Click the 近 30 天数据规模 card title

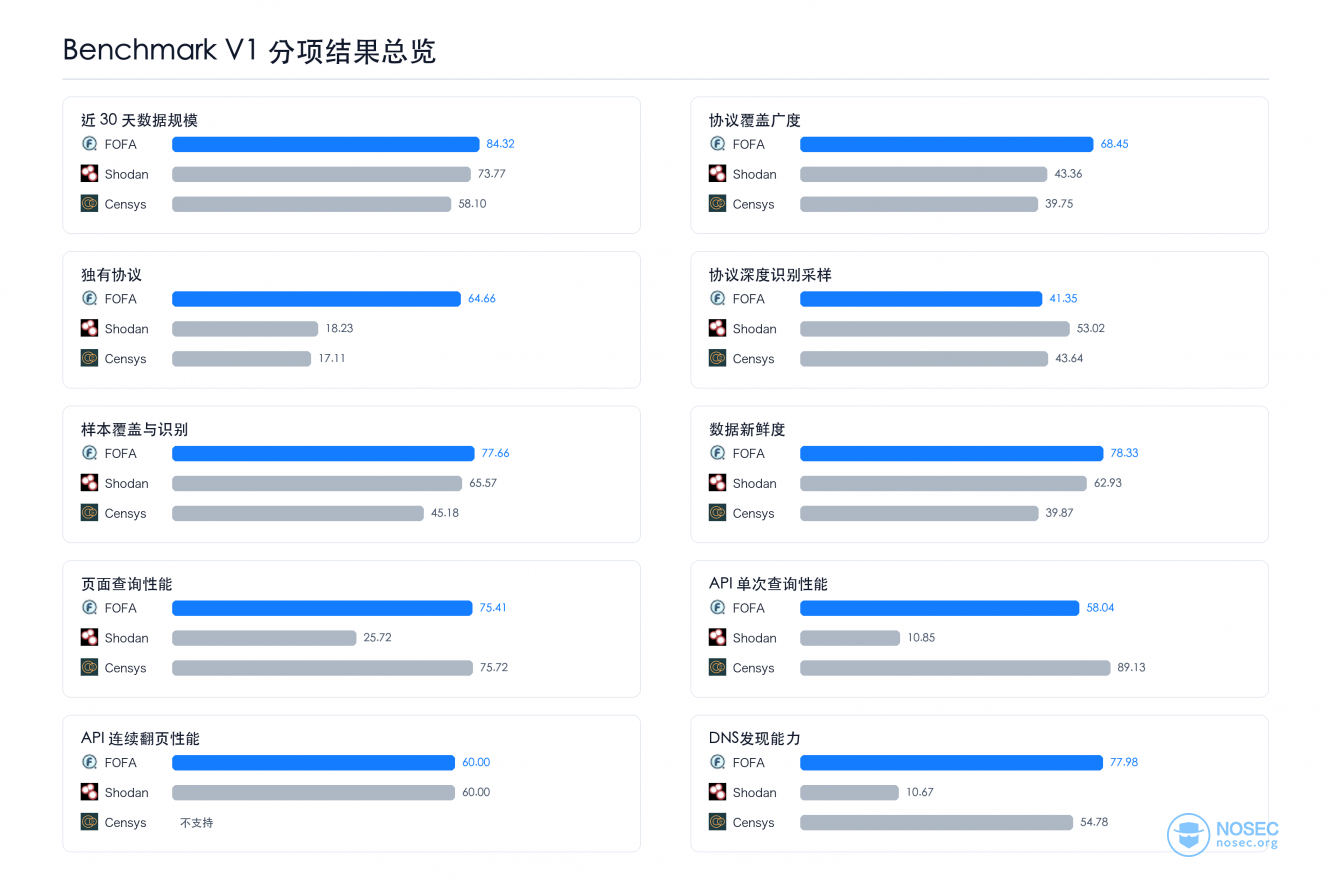pyautogui.click(x=139, y=120)
